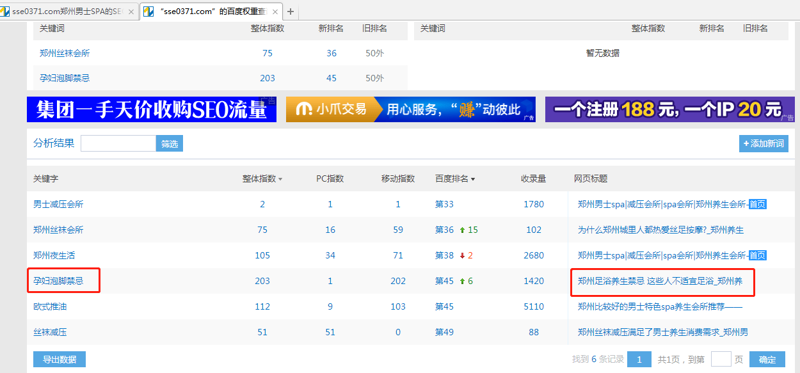800x373 pixels.
Task: Open page title 郑州丝袜减压满足了男士养生消费需求
Action: [663, 332]
